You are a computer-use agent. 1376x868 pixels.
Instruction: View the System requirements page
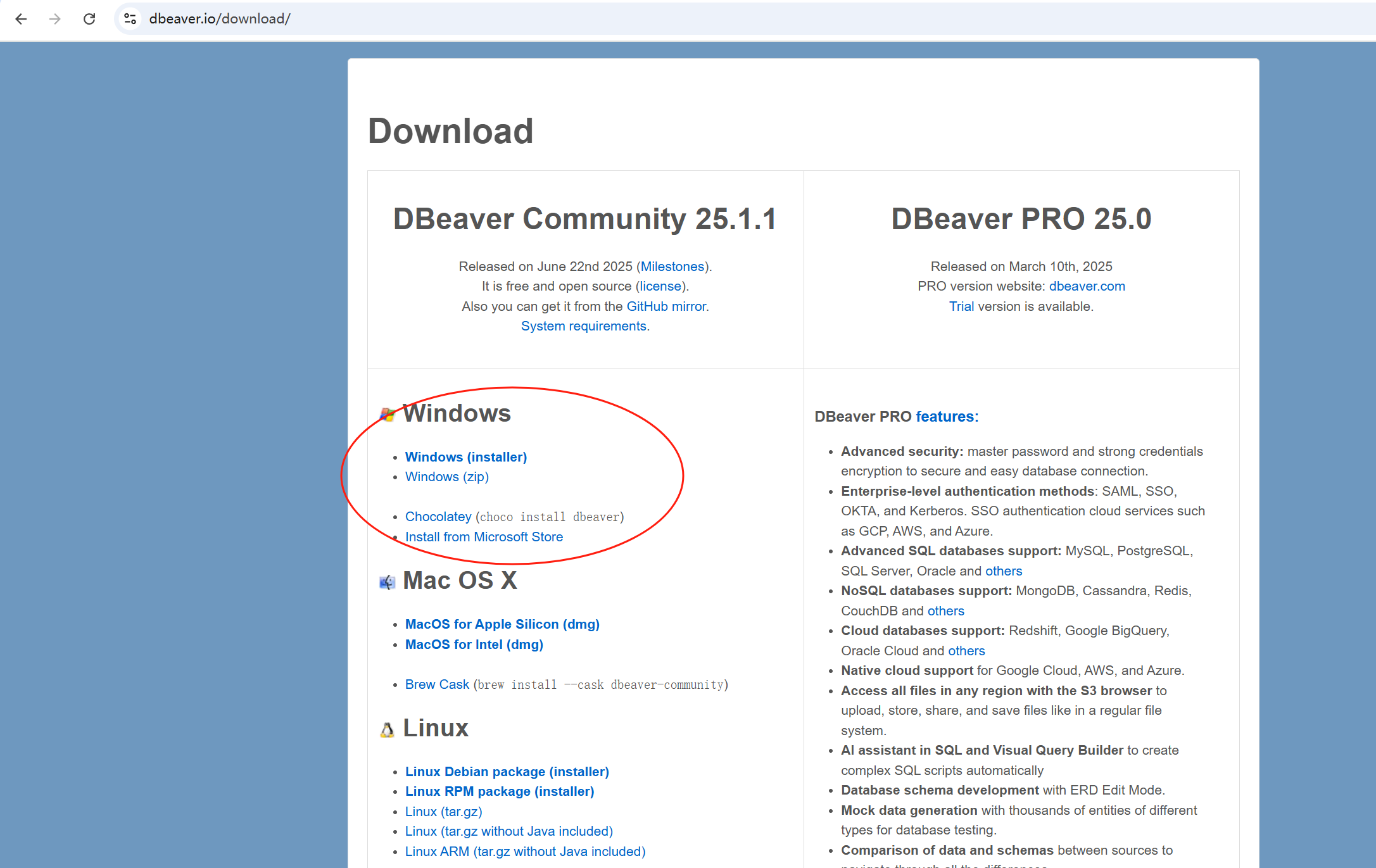(x=583, y=325)
